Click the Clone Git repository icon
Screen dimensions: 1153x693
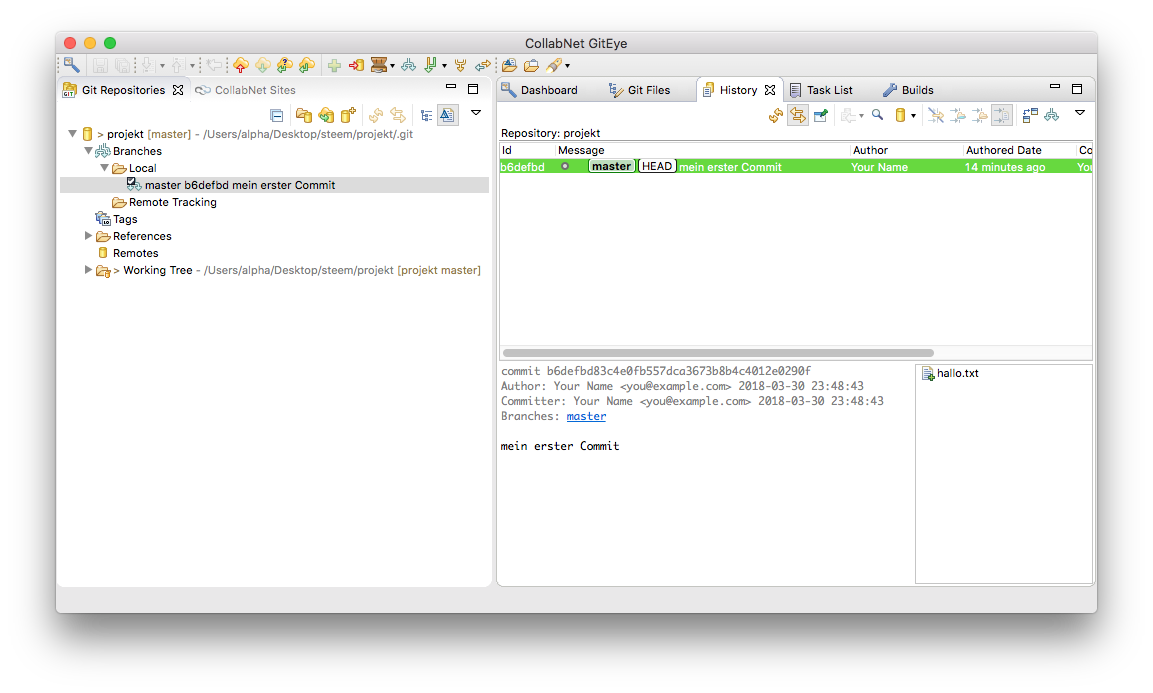[326, 115]
